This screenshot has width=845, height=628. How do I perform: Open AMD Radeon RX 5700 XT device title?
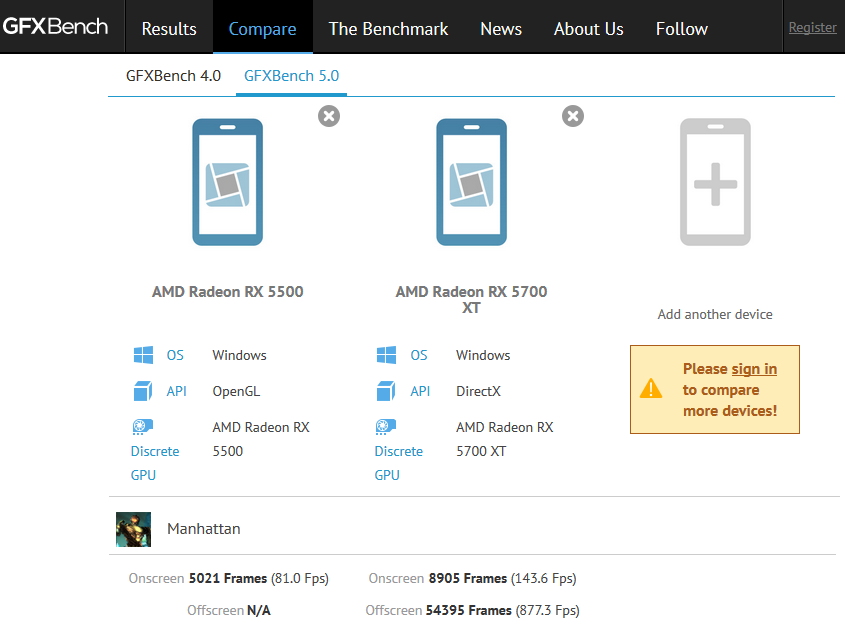472,300
